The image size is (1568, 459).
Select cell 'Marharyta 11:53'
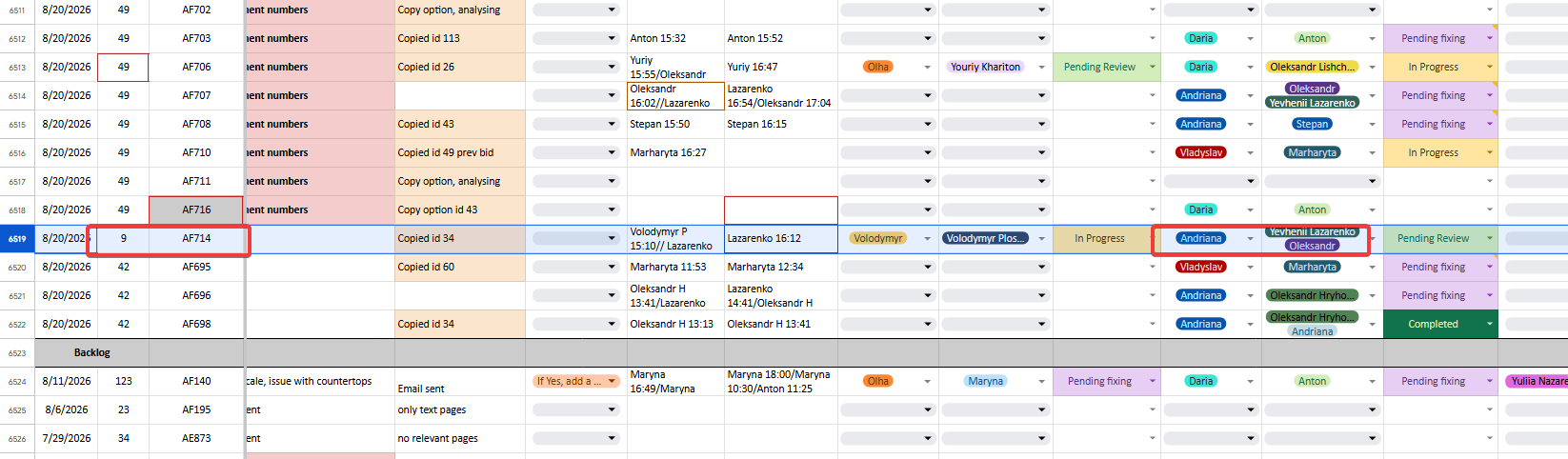(675, 268)
